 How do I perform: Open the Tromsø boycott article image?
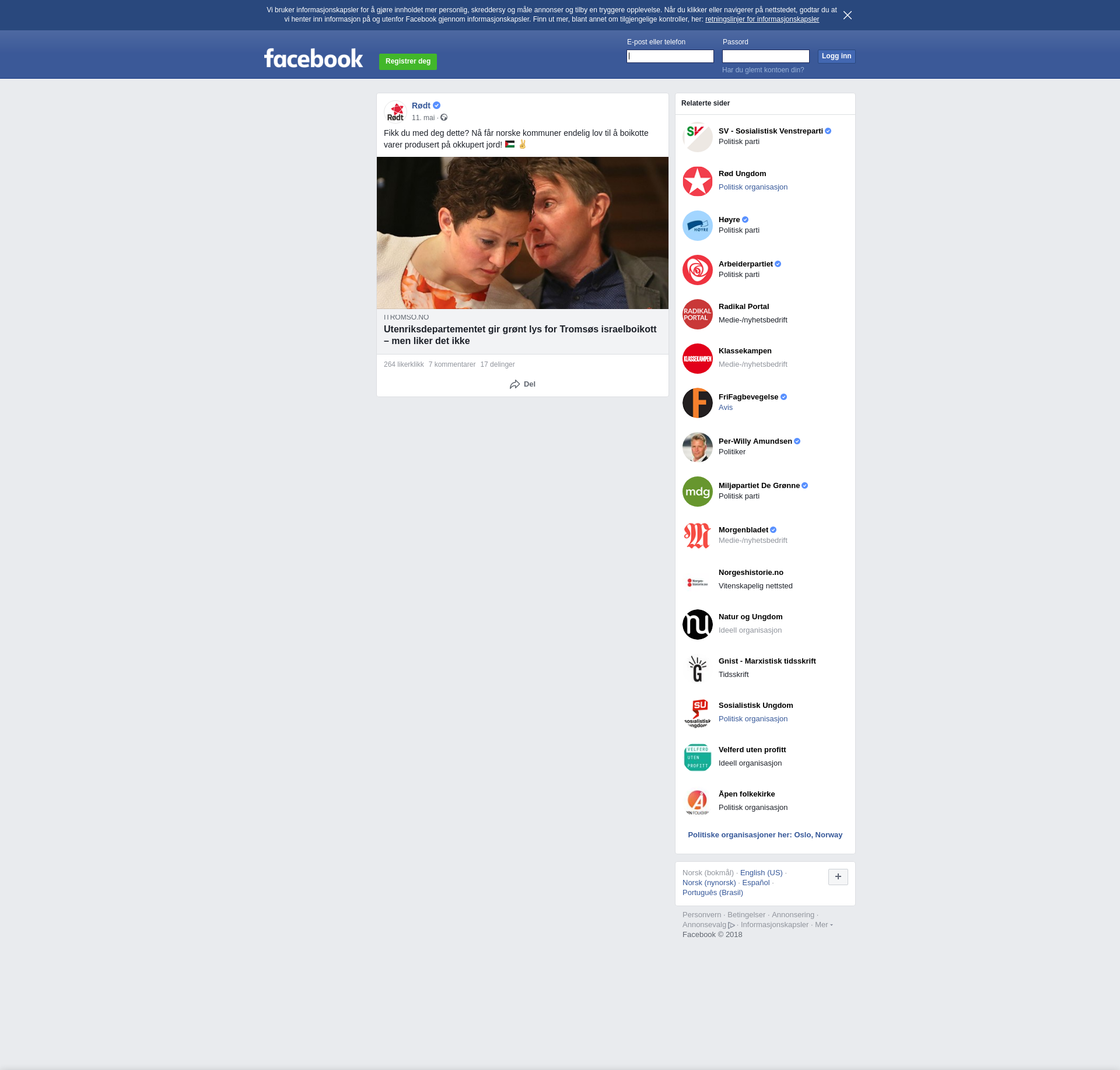[523, 233]
